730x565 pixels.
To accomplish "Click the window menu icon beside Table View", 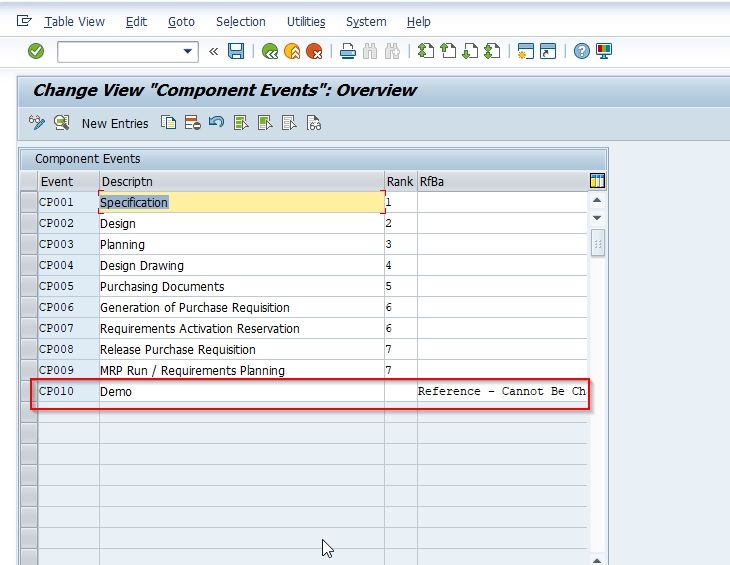I will (x=24, y=21).
